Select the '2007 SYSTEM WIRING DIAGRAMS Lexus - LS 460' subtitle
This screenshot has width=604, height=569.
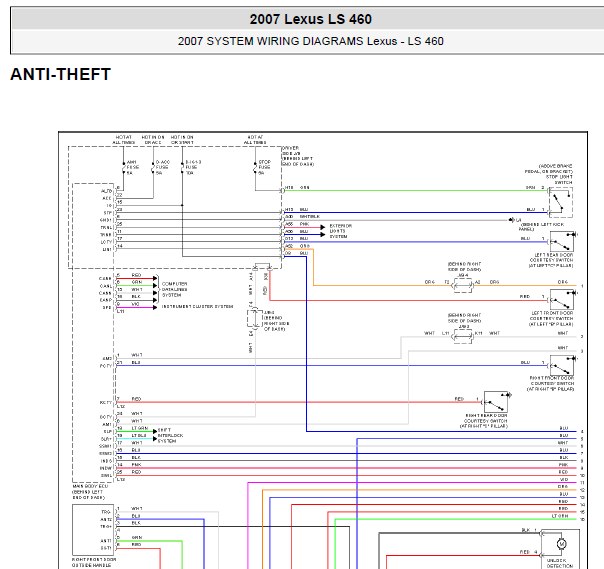coord(310,41)
